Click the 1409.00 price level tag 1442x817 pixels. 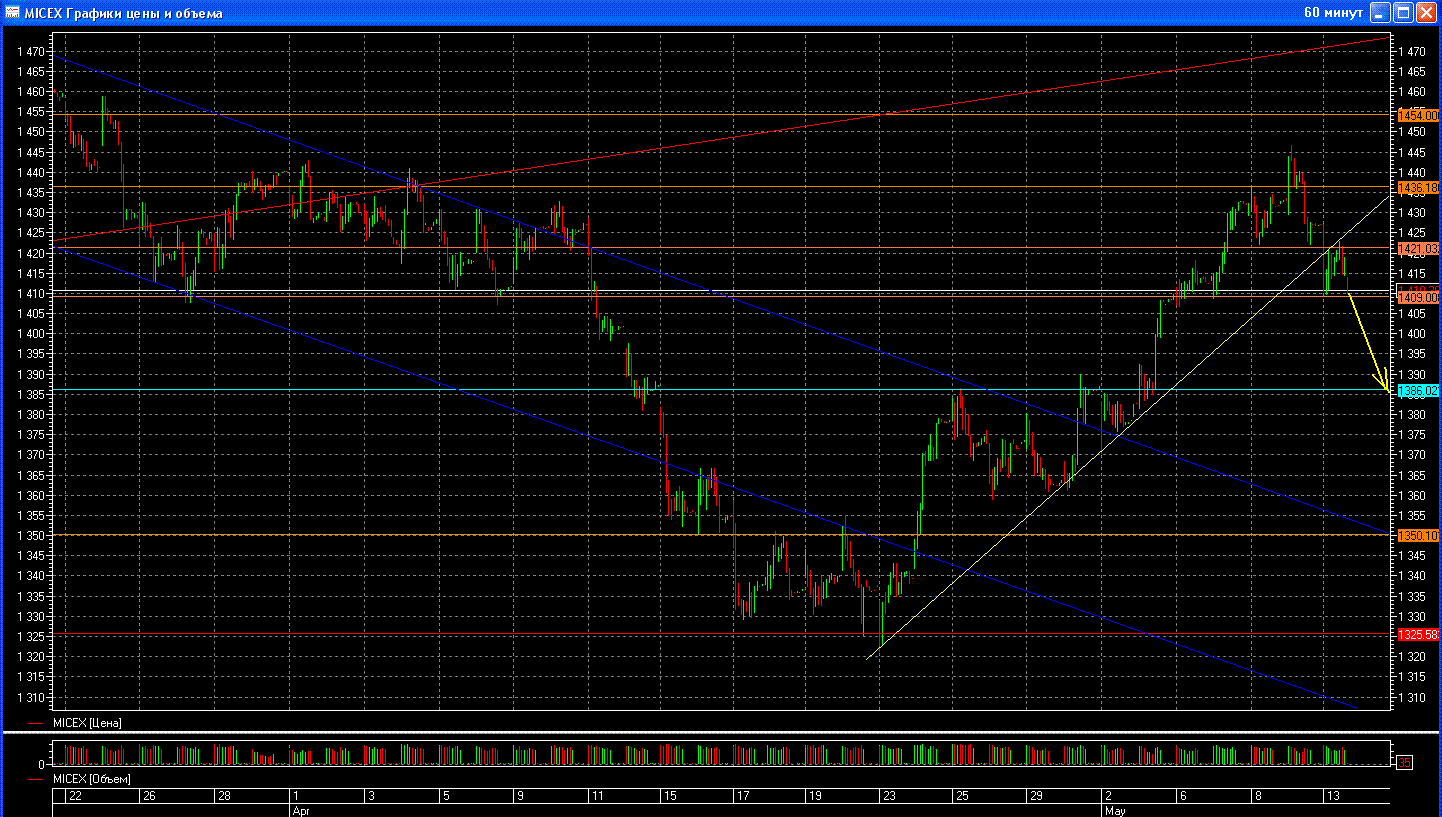tap(1417, 297)
